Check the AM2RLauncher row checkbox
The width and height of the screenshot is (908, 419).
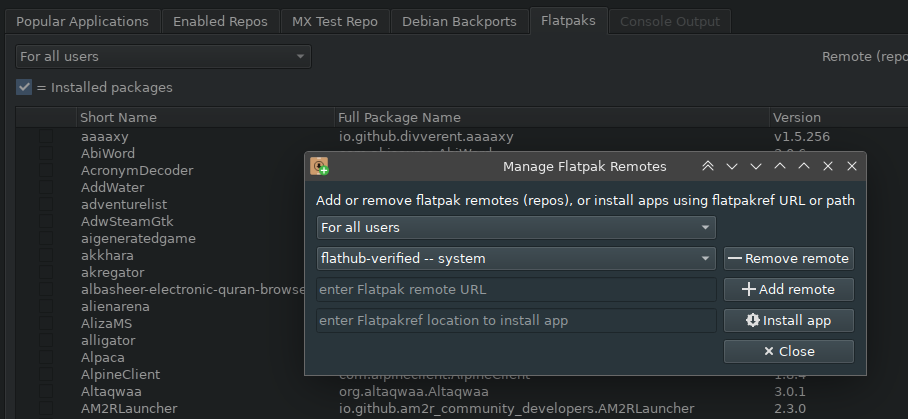[x=46, y=409]
